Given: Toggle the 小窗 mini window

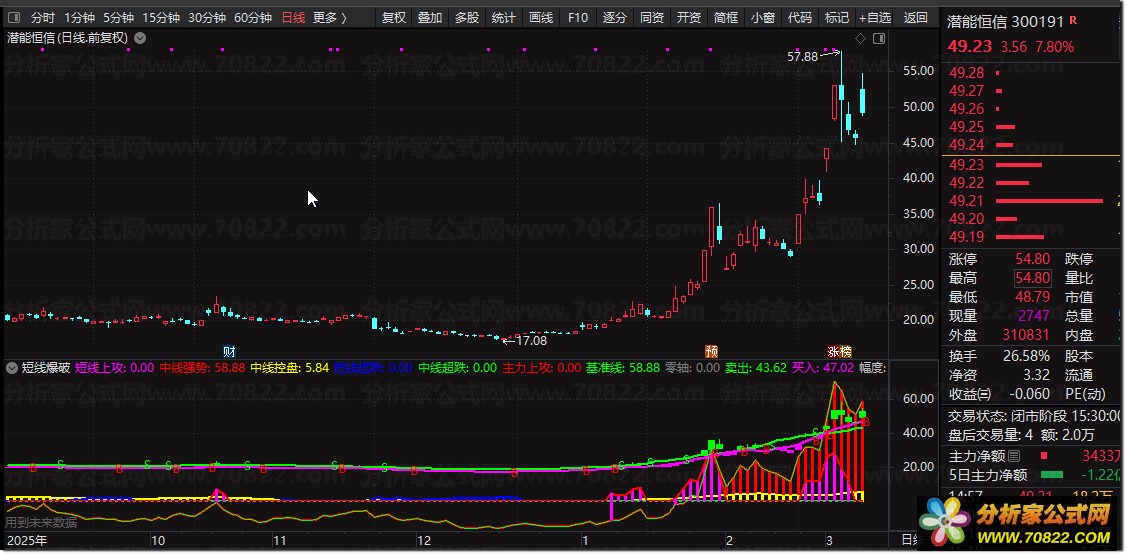Looking at the screenshot, I should [x=762, y=18].
